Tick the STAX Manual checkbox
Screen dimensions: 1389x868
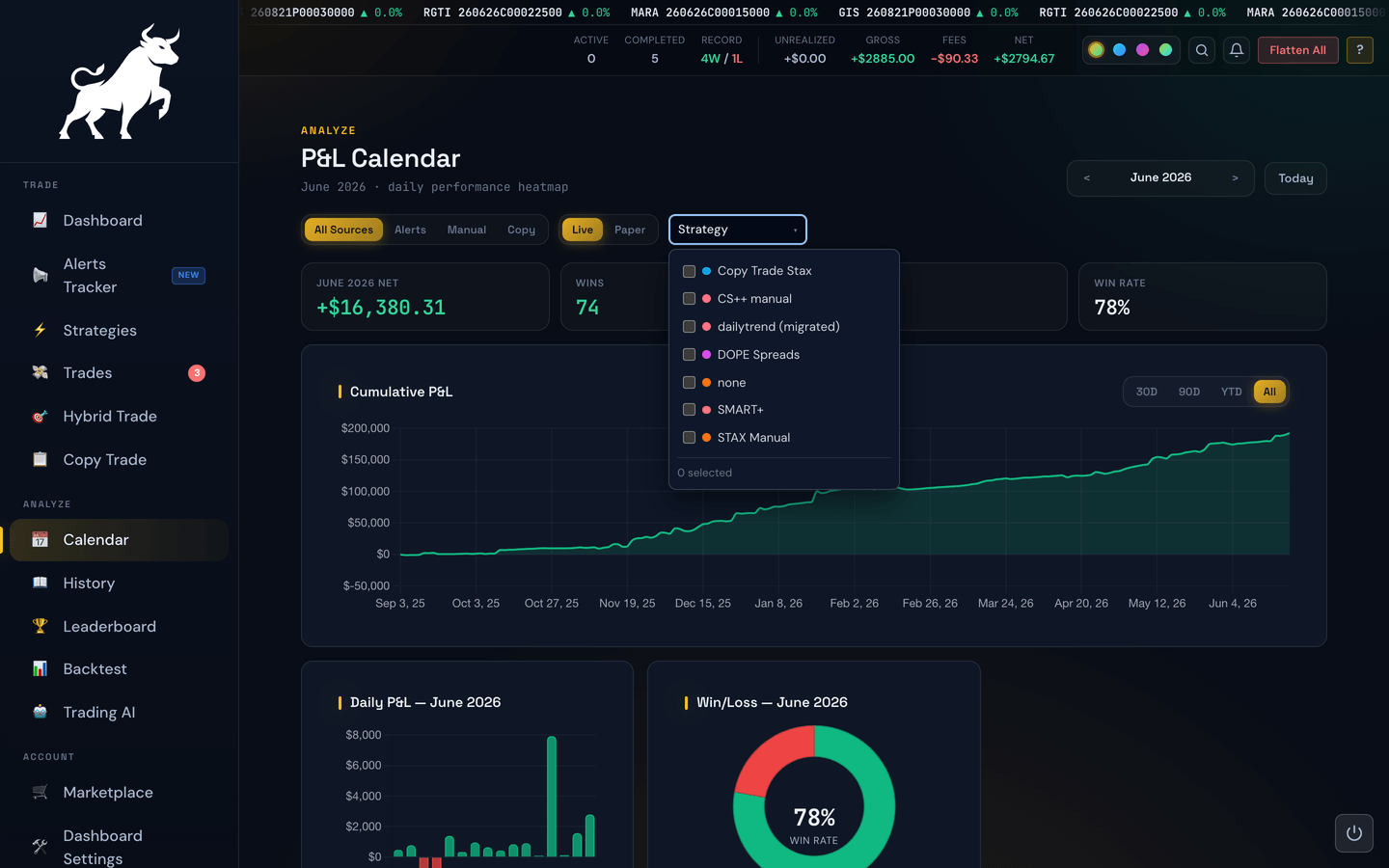point(689,438)
